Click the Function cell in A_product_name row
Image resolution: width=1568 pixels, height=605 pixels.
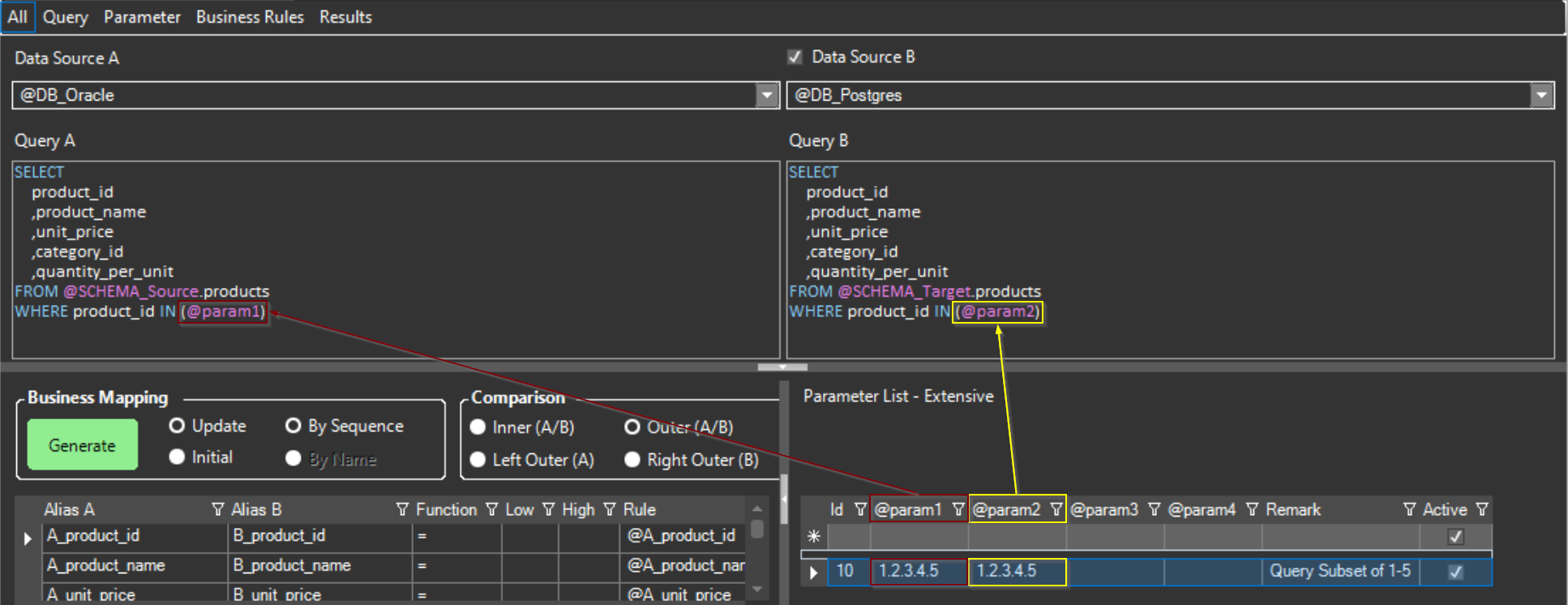[456, 566]
